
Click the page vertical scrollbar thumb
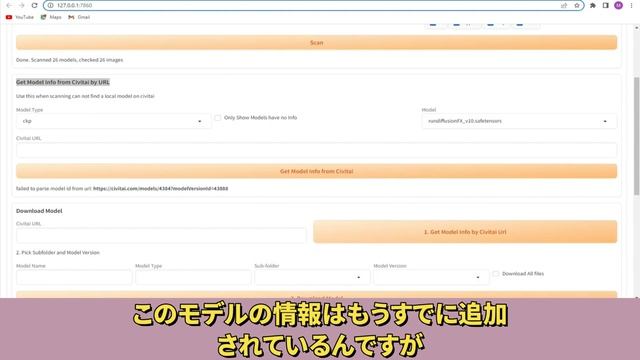pyautogui.click(x=636, y=135)
